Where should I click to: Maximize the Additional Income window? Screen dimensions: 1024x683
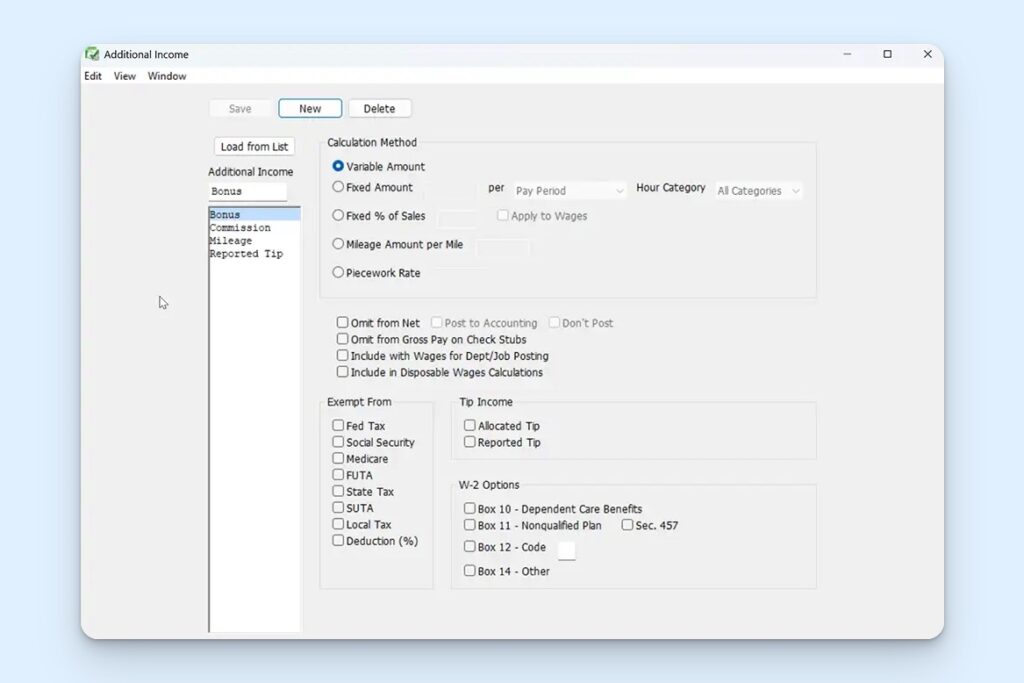point(888,54)
